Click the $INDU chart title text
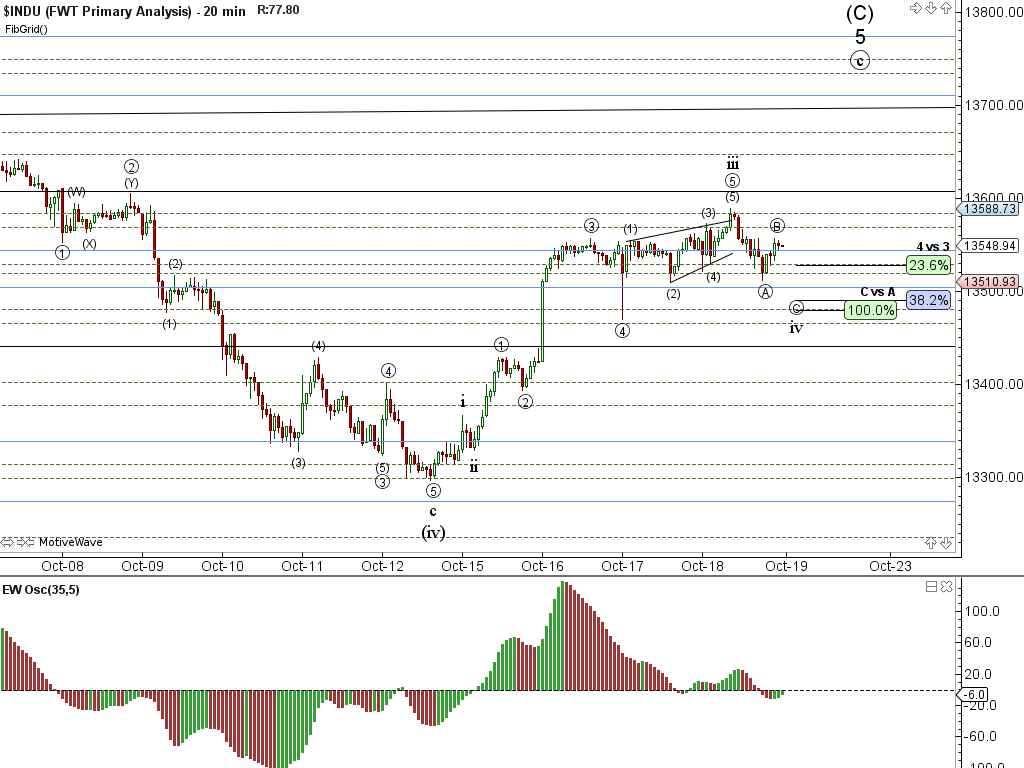The image size is (1024, 768). click(x=98, y=11)
